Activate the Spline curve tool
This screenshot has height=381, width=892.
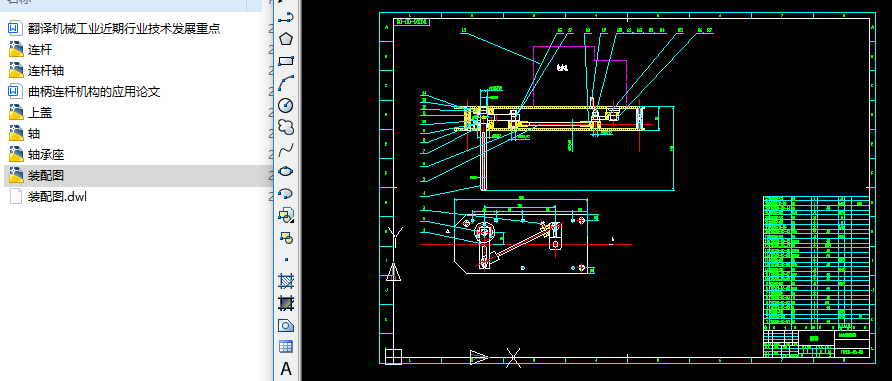pyautogui.click(x=286, y=150)
